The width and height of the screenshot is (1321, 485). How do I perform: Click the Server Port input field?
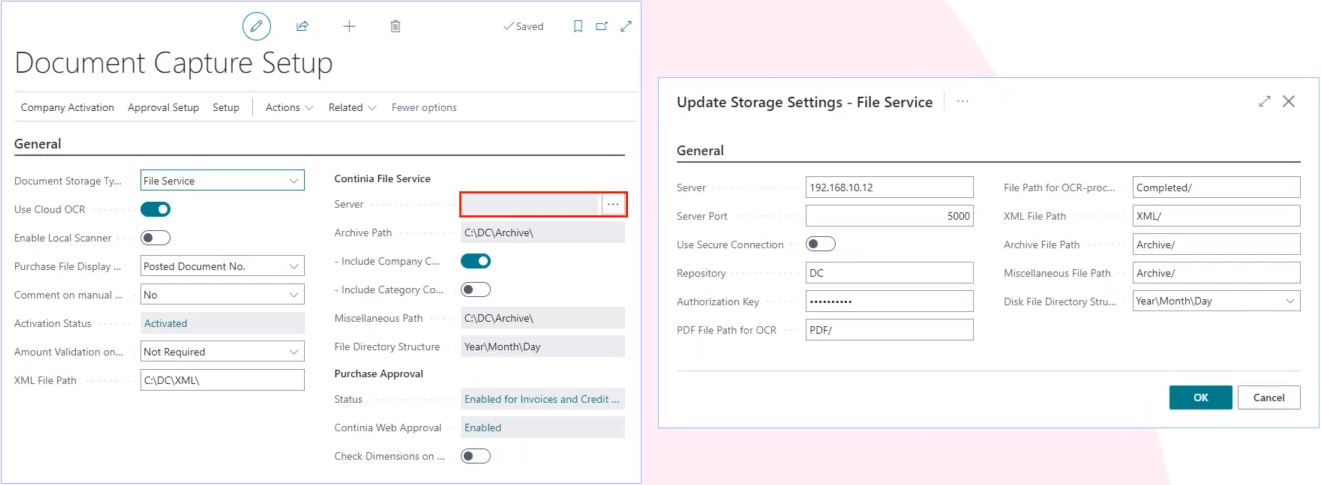click(889, 216)
